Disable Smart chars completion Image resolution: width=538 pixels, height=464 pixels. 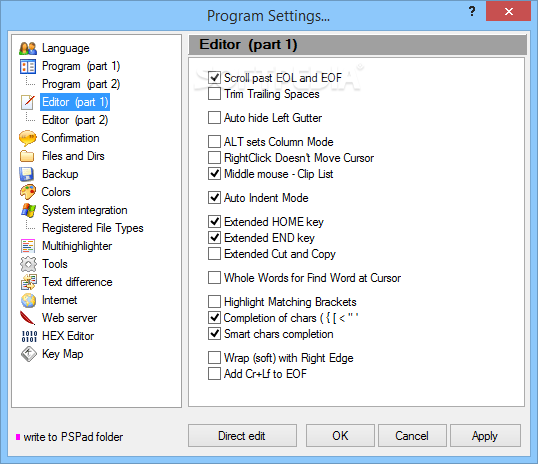(x=214, y=334)
